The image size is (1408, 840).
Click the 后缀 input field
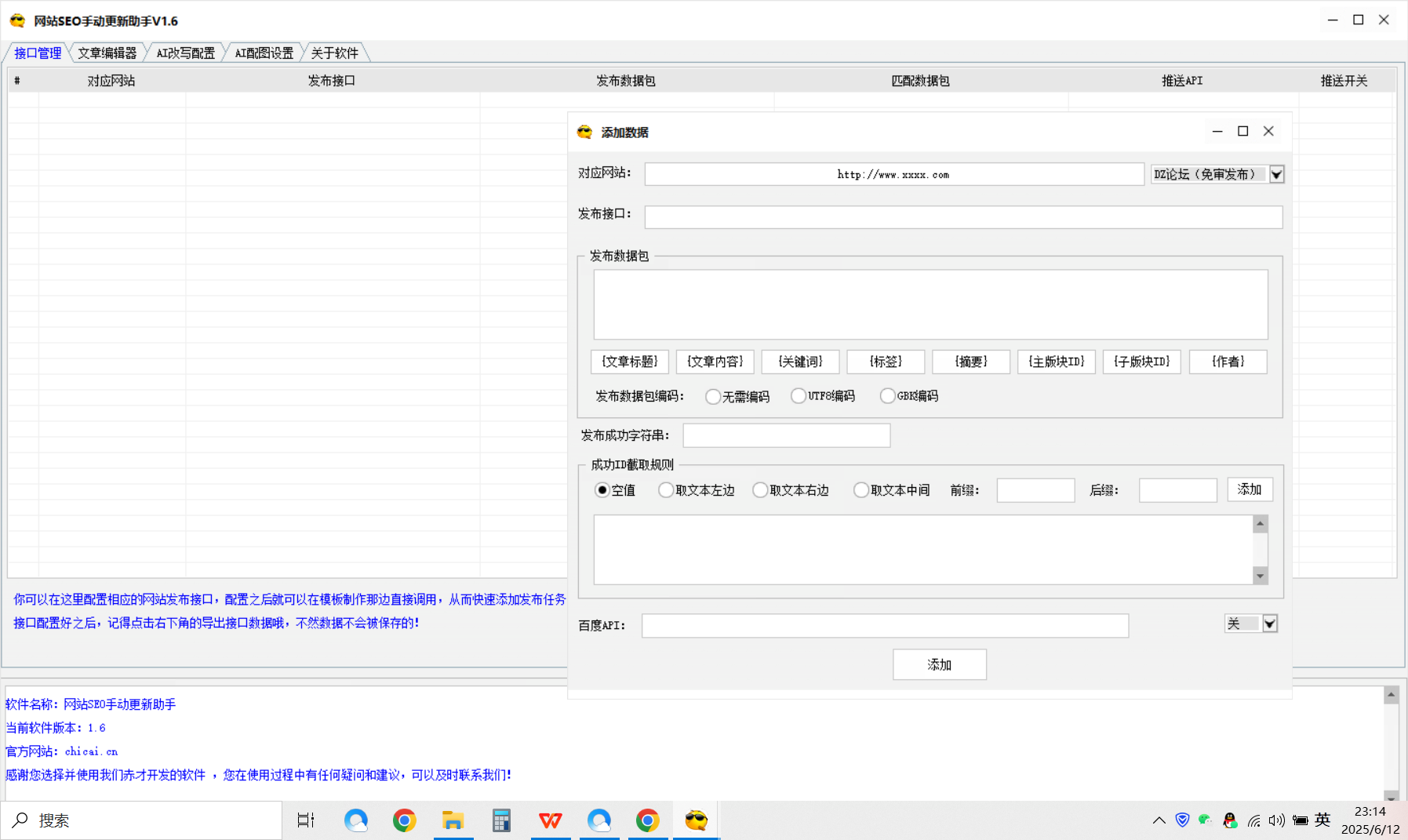[x=1177, y=490]
